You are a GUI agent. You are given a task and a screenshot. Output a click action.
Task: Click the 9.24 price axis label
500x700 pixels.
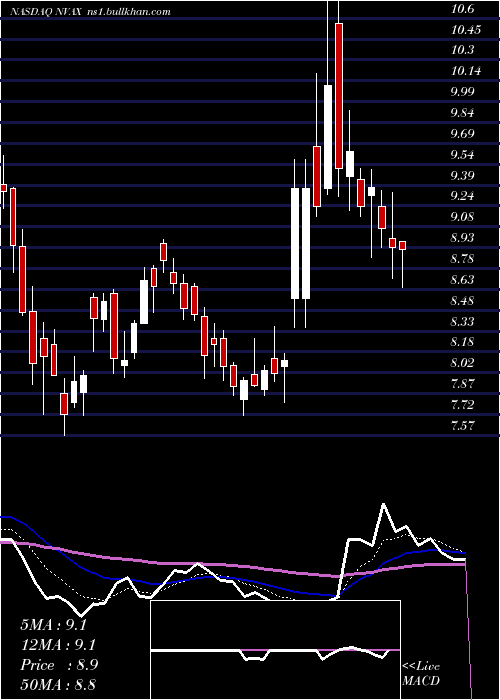click(x=463, y=196)
